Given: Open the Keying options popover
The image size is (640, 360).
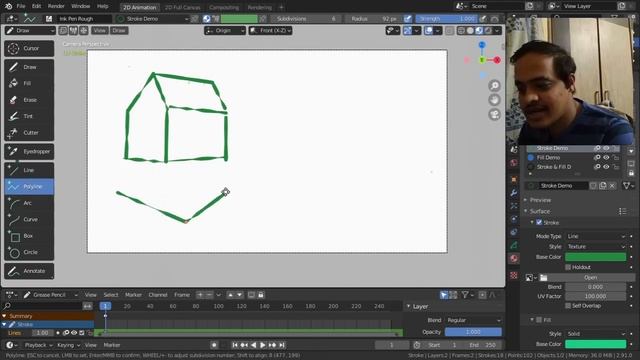Looking at the screenshot, I should click(x=68, y=345).
